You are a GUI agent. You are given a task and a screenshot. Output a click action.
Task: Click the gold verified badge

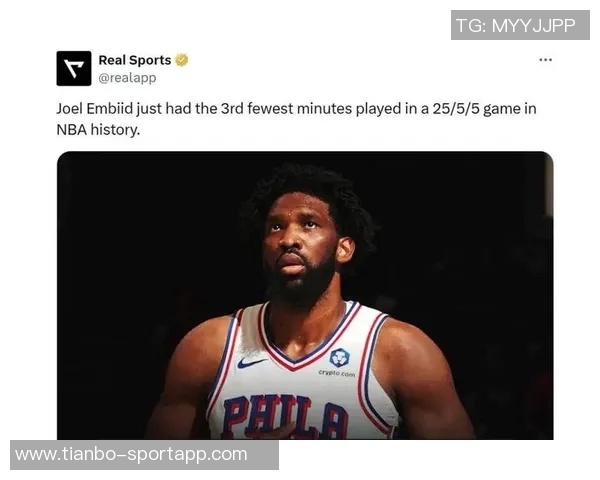click(x=181, y=60)
